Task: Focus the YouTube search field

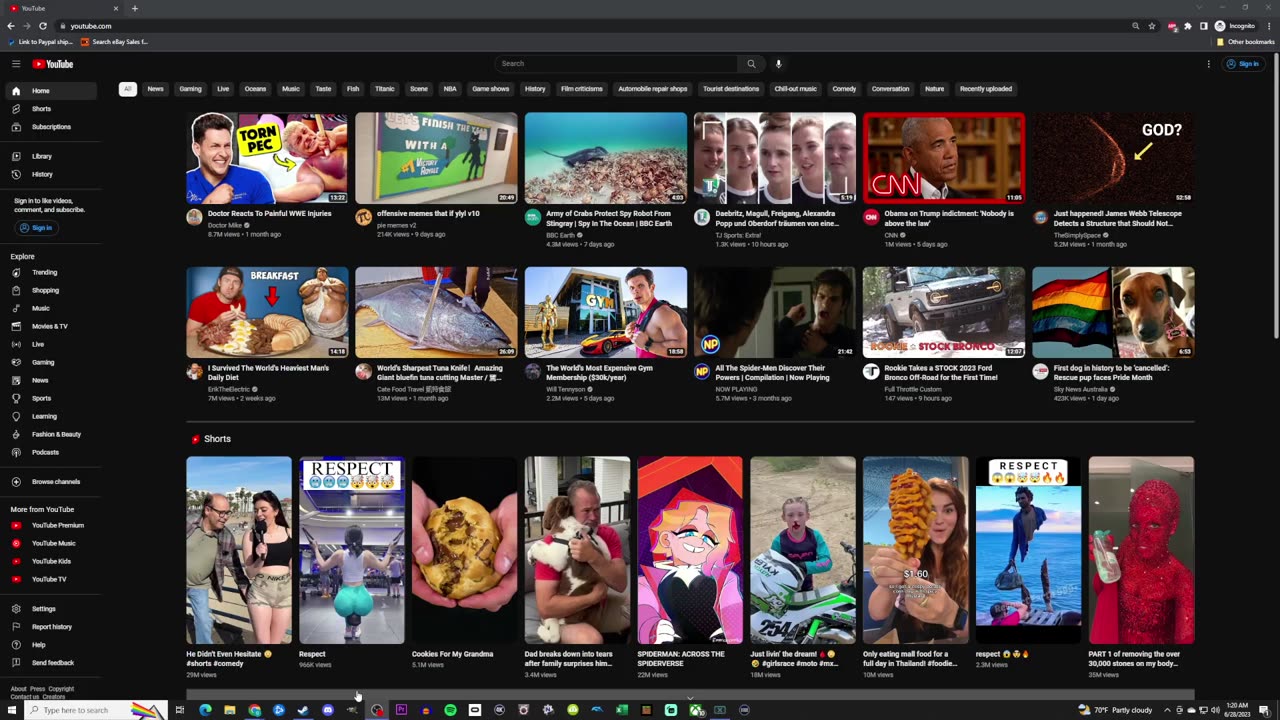Action: coord(615,64)
